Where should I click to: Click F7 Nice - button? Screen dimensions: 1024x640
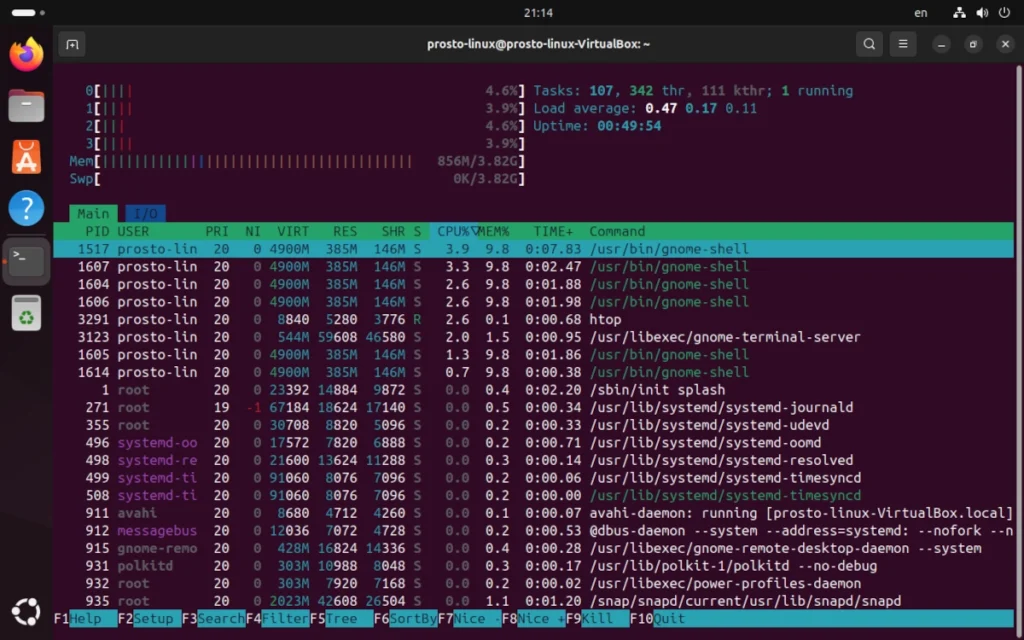[470, 618]
